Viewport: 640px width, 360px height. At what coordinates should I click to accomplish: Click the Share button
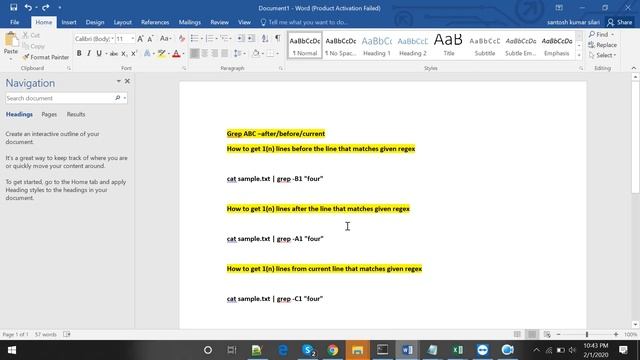click(x=620, y=22)
